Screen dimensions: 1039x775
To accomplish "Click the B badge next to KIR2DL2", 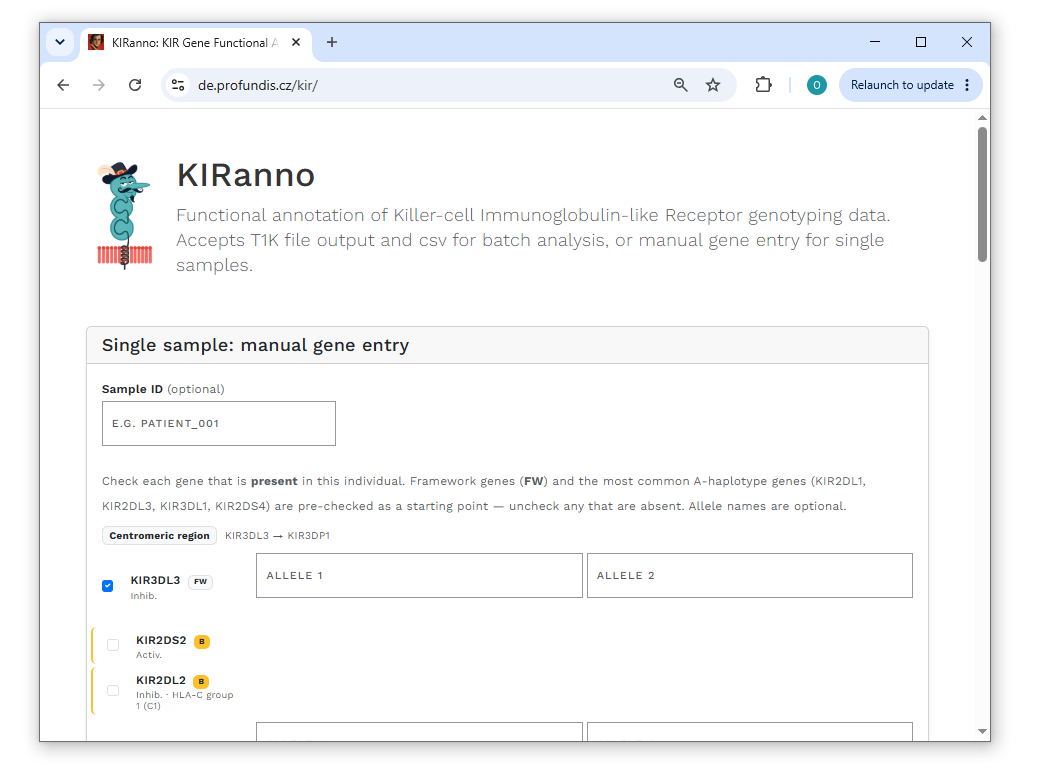I will click(201, 681).
